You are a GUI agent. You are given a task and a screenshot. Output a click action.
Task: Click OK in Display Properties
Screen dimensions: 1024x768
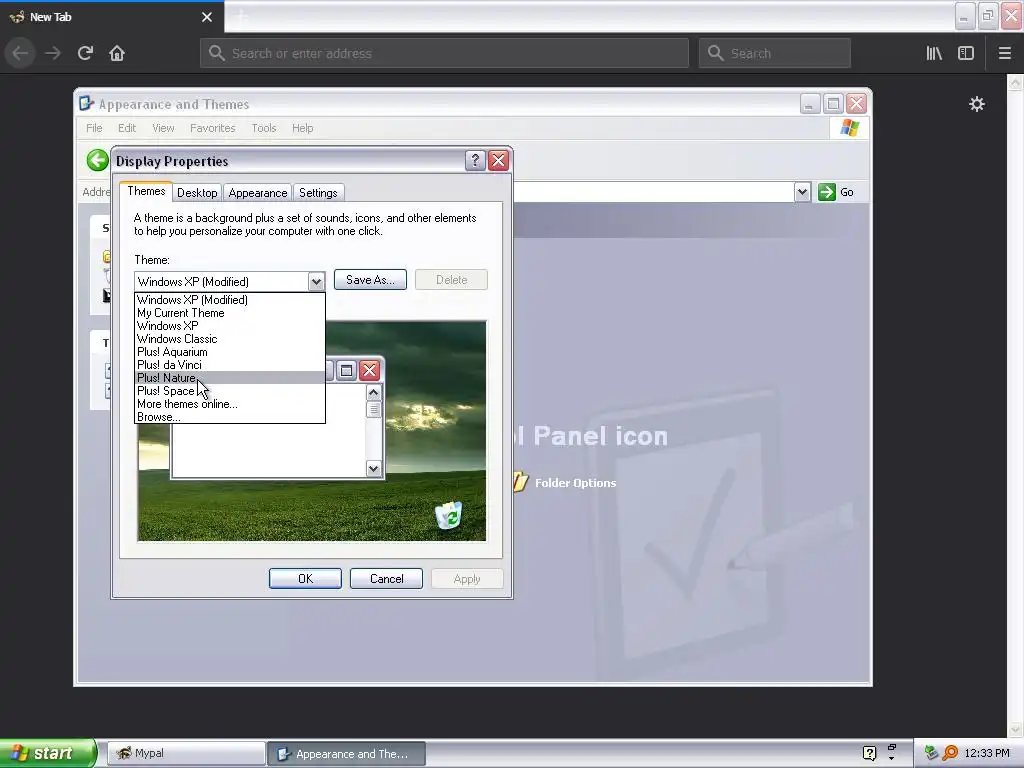pyautogui.click(x=305, y=579)
